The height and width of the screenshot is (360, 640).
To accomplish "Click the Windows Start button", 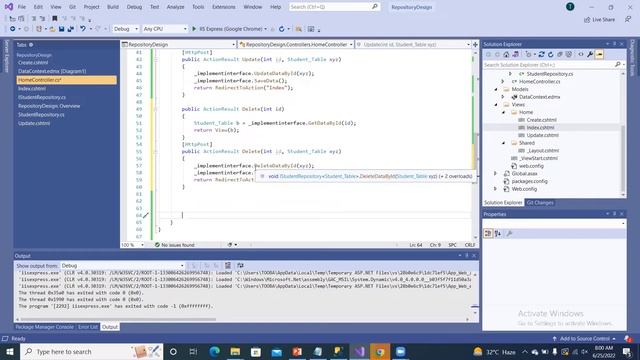I will tap(10, 351).
